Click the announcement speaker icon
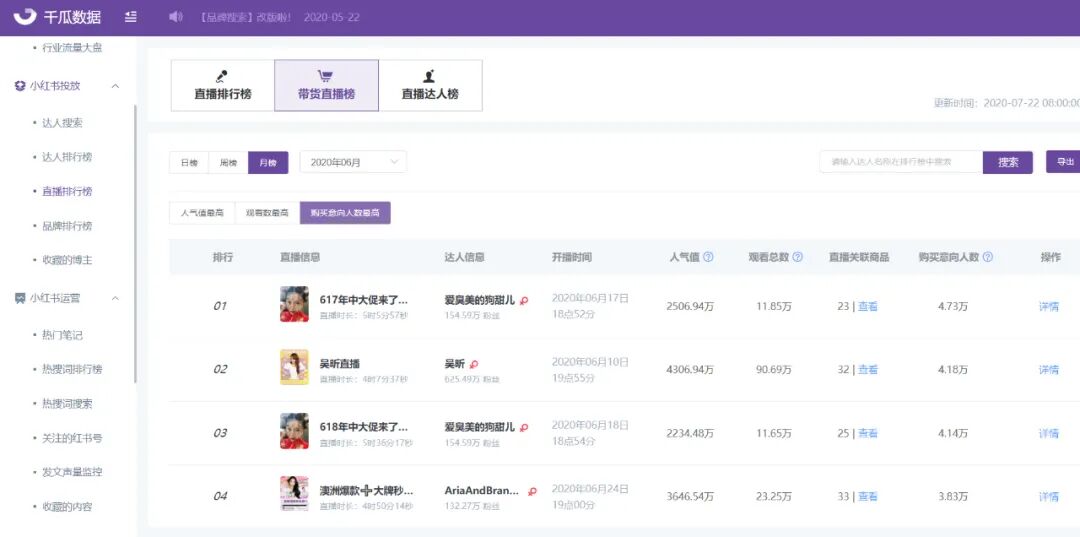The image size is (1080, 537). coord(176,17)
